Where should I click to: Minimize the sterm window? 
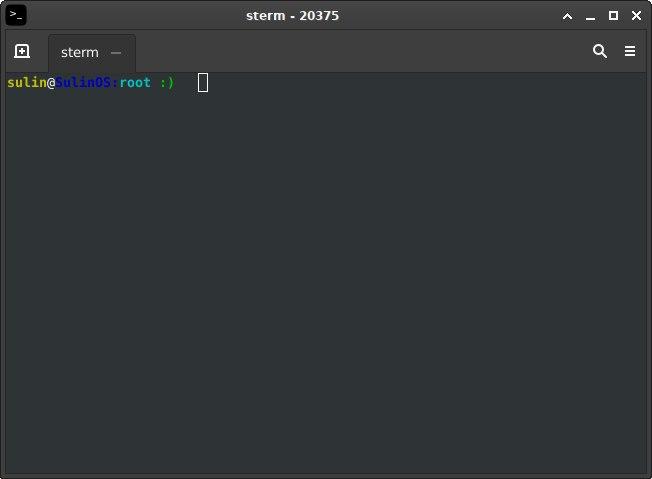590,17
